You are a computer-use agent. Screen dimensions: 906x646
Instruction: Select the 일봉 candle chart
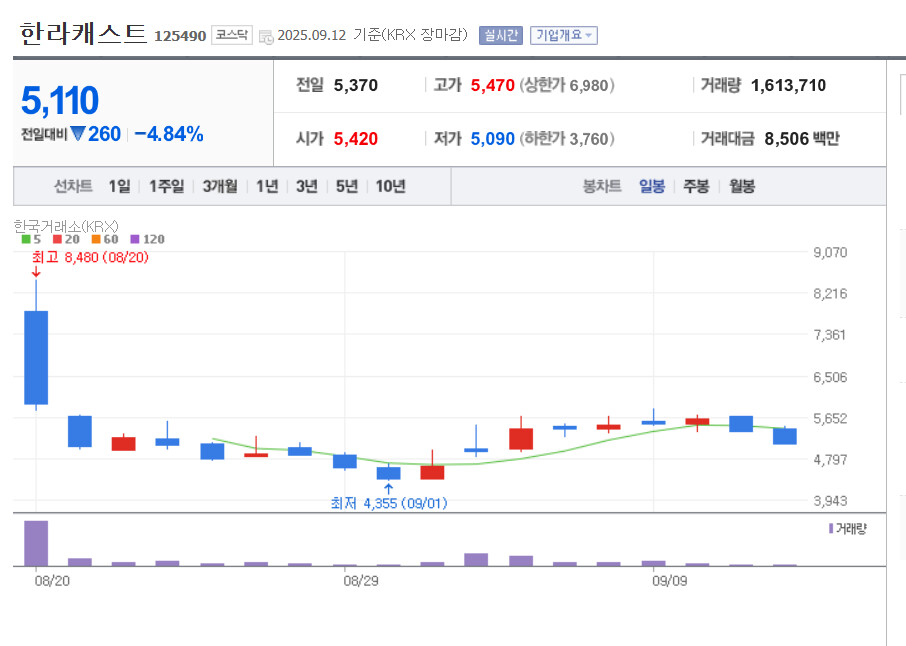651,186
